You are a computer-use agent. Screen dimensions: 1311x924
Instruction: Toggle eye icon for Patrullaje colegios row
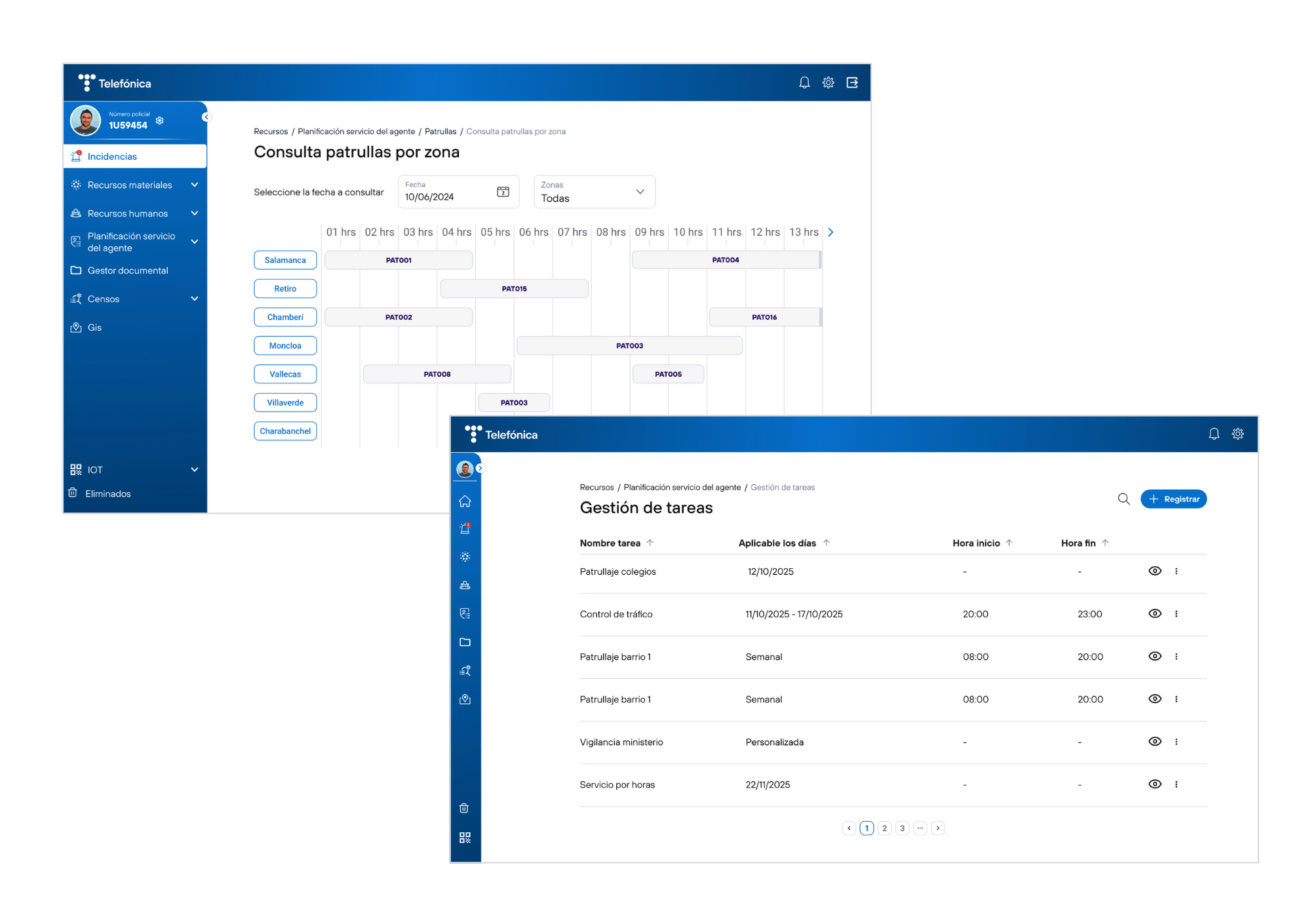1155,571
